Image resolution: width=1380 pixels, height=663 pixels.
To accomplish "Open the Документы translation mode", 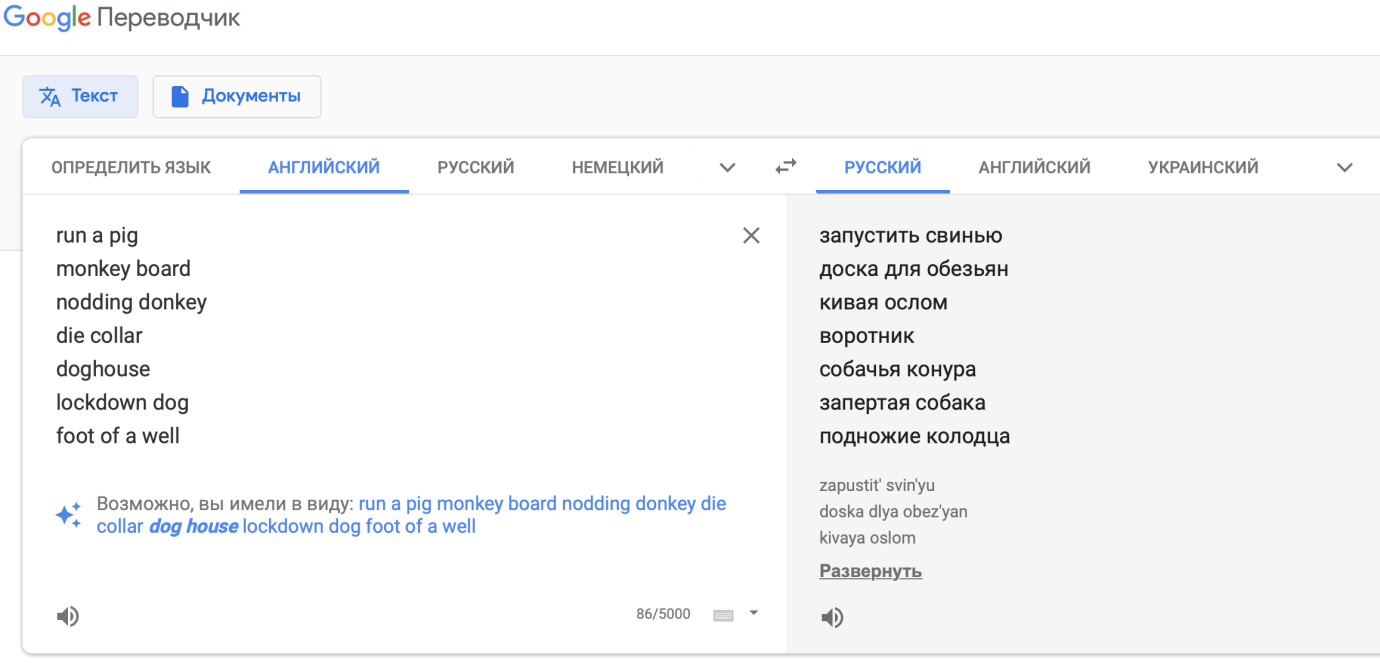I will pyautogui.click(x=237, y=96).
